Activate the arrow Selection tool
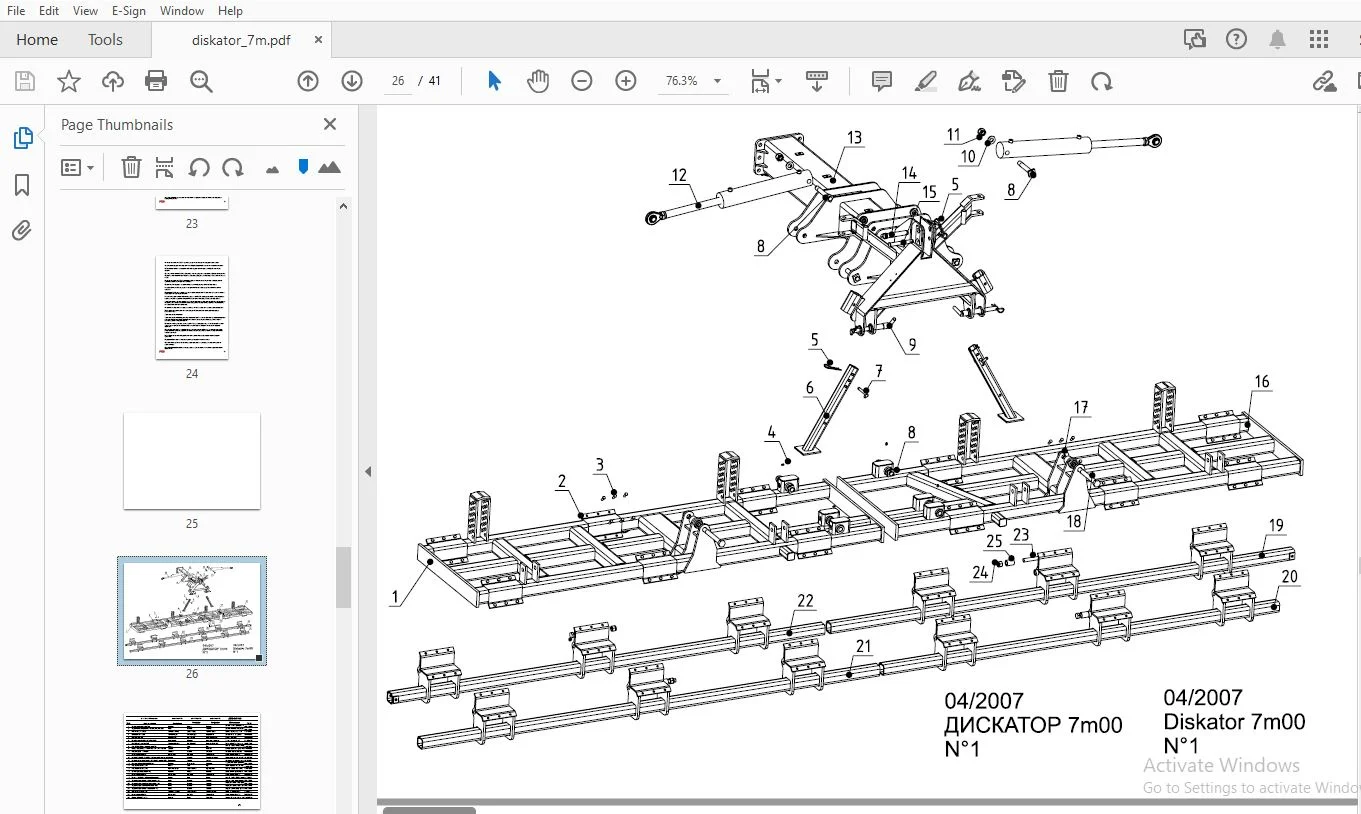The width and height of the screenshot is (1361, 814). click(x=494, y=81)
